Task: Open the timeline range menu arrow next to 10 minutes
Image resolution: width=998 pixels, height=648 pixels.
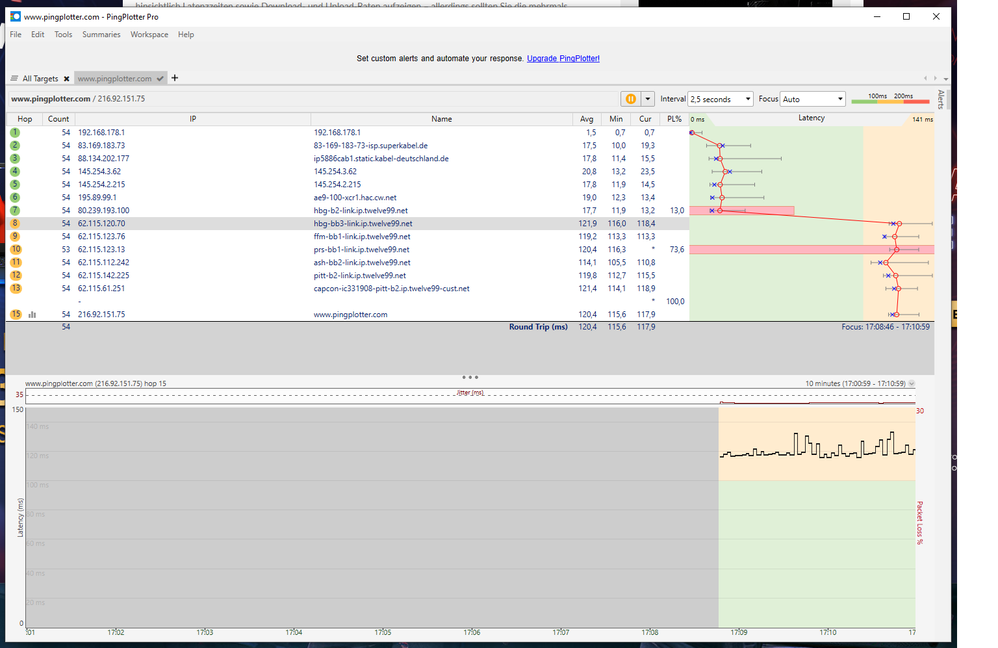Action: coord(911,383)
